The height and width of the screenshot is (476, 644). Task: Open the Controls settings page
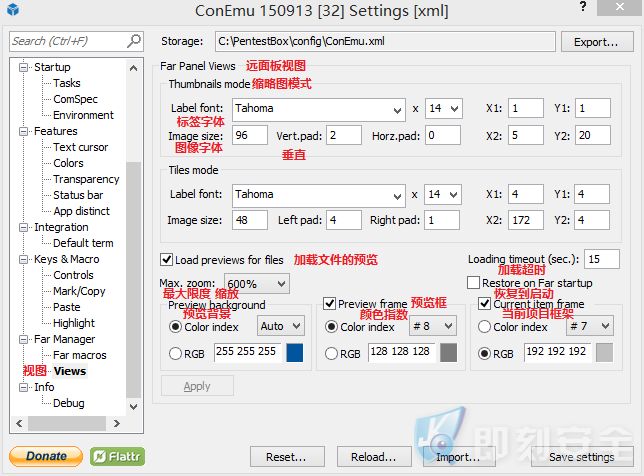coord(73,275)
